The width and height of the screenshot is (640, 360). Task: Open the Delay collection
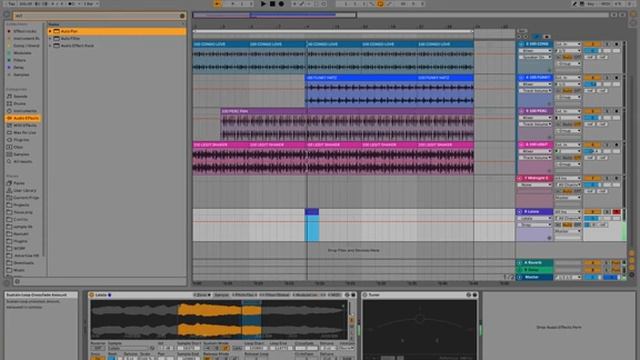point(18,67)
